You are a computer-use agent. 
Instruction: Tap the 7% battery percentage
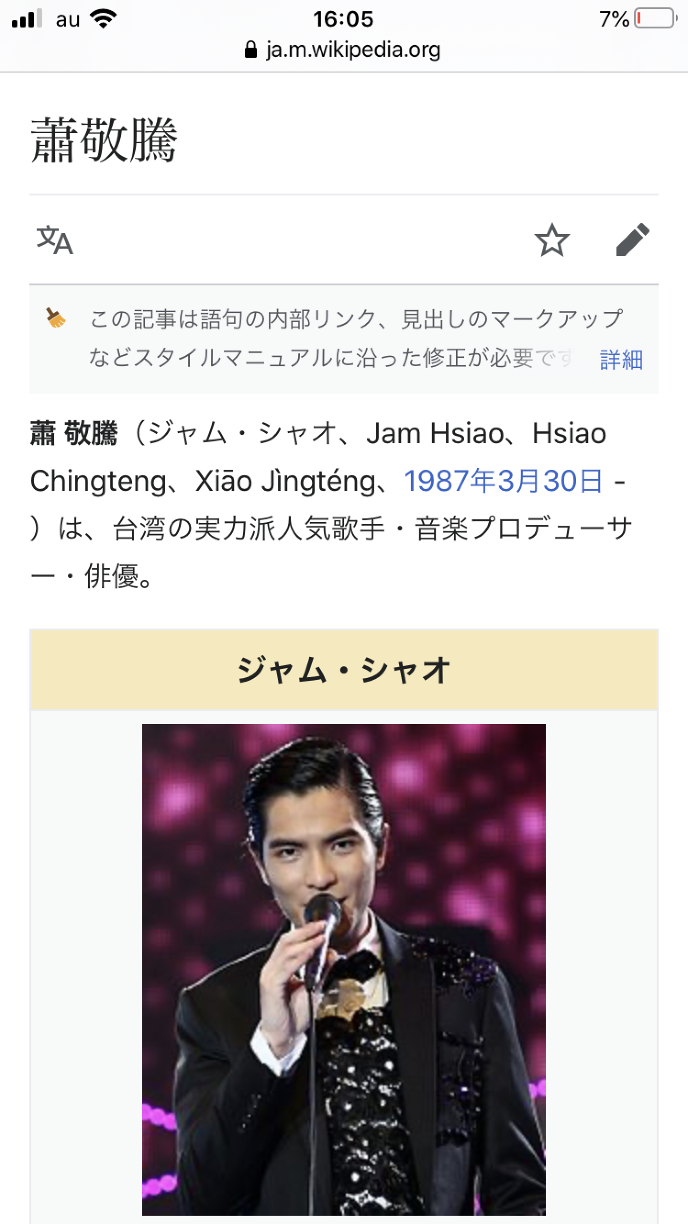pyautogui.click(x=614, y=19)
